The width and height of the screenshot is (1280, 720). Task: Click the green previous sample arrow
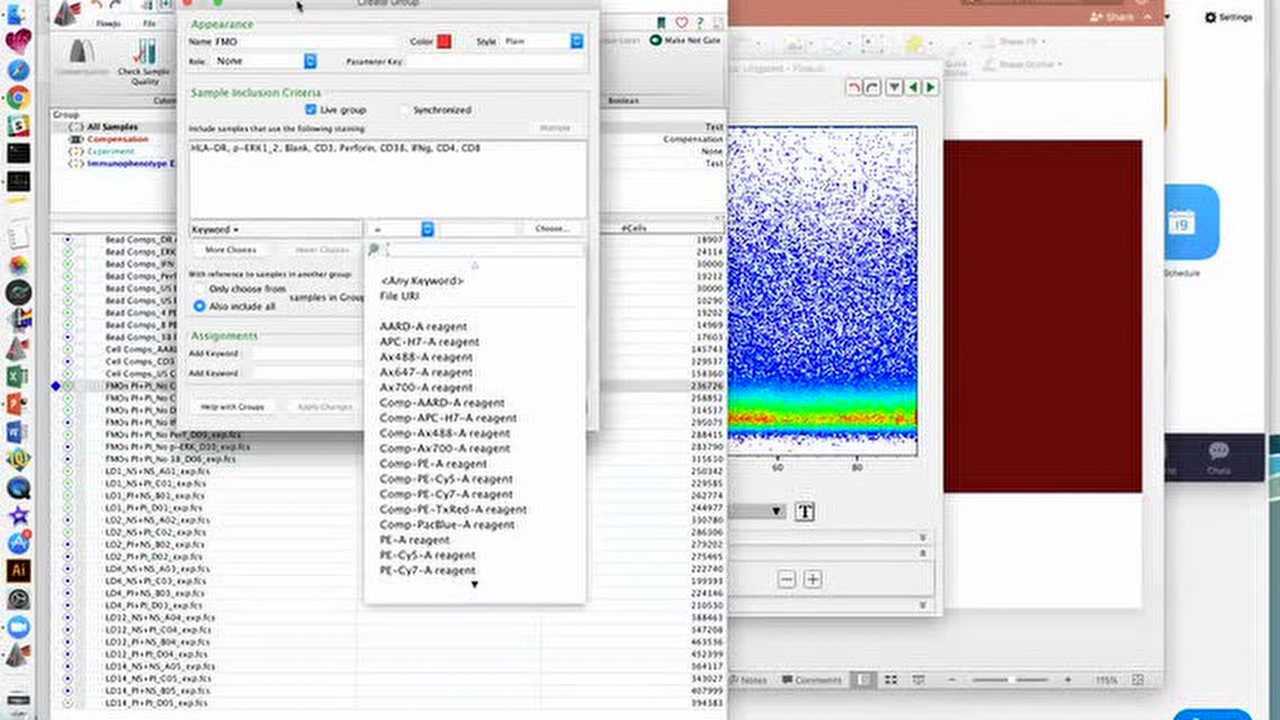pyautogui.click(x=913, y=88)
